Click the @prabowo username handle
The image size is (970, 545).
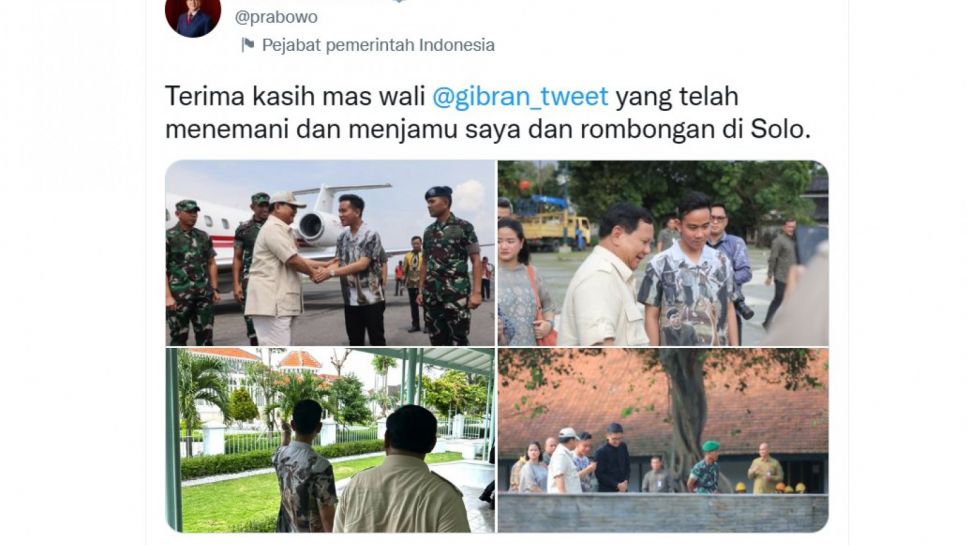click(x=276, y=17)
